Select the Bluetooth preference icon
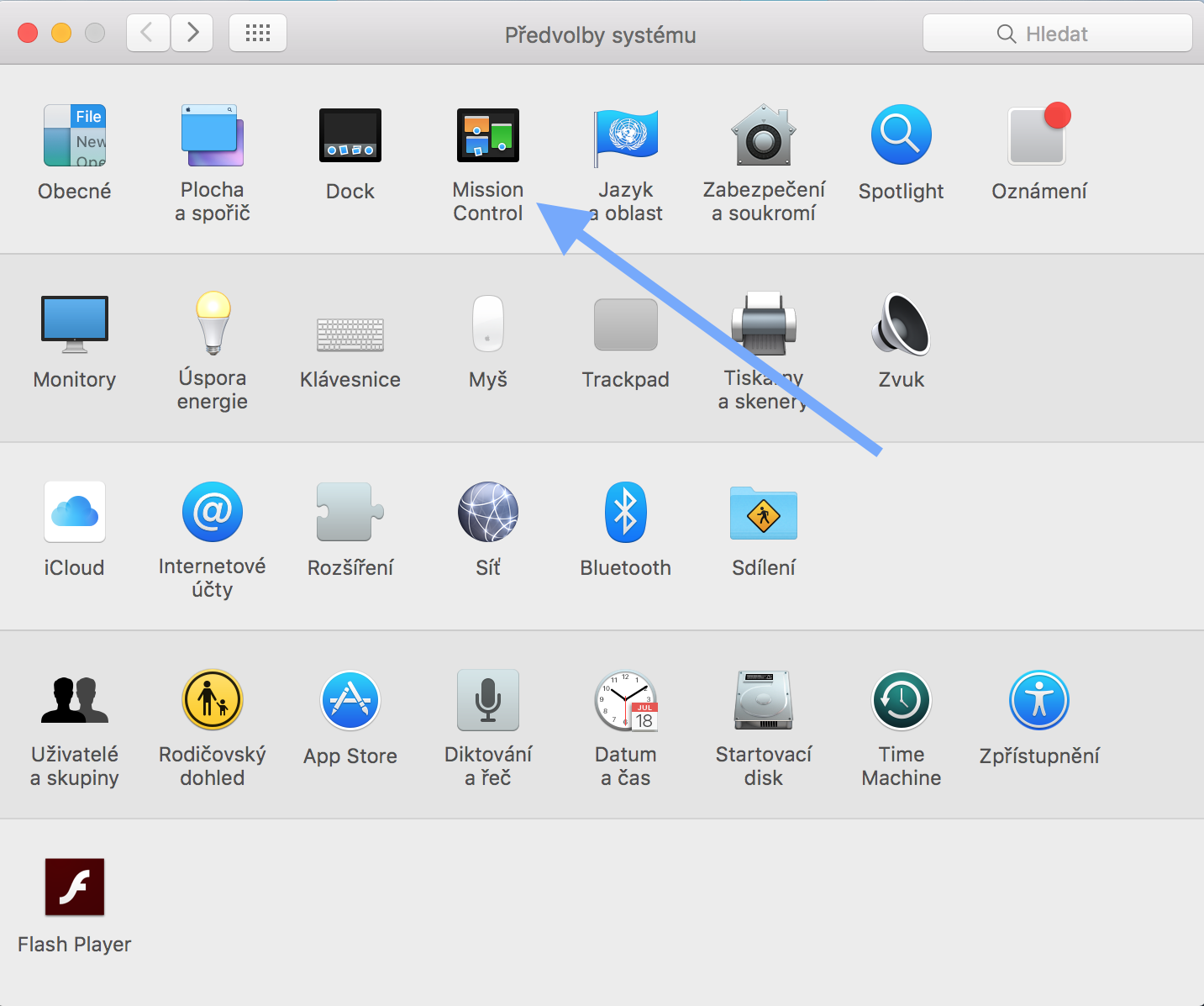 625,512
